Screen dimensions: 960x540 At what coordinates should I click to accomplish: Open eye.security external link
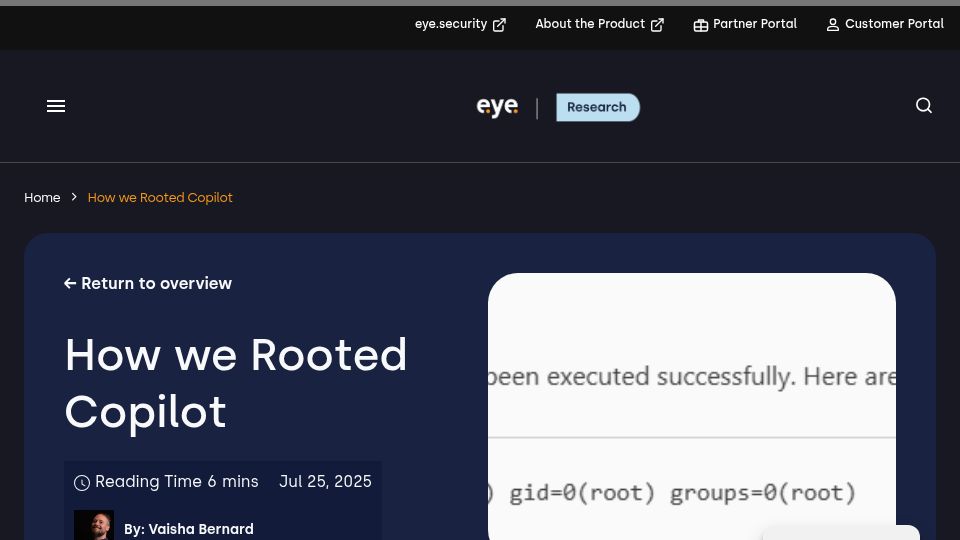pyautogui.click(x=460, y=24)
